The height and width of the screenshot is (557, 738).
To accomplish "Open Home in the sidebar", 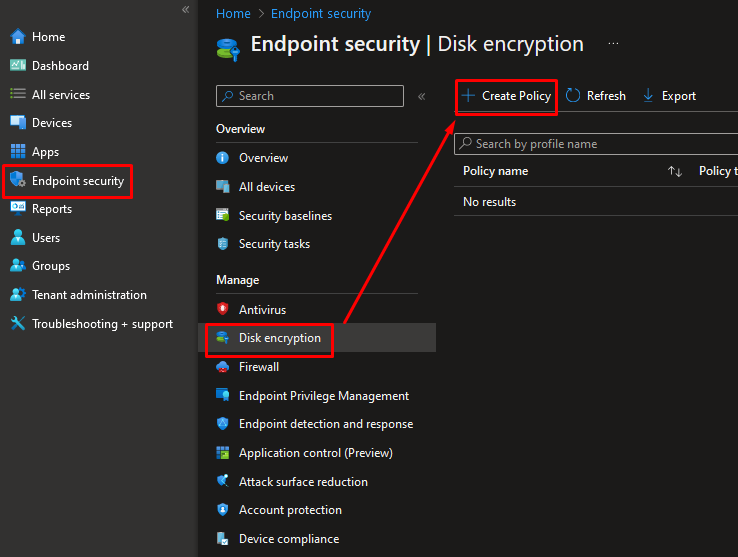I will click(x=48, y=37).
